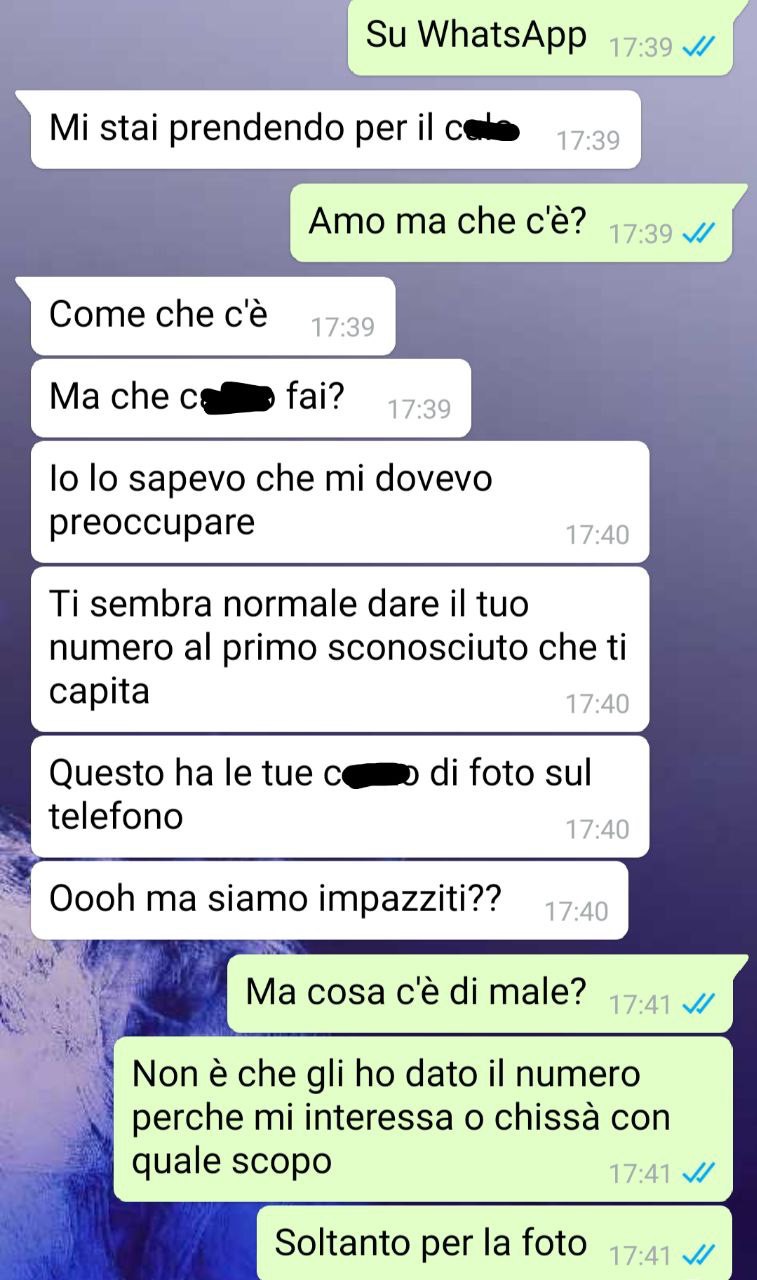Tap read-receipt ticks on 'Su WhatsApp' message

697,47
